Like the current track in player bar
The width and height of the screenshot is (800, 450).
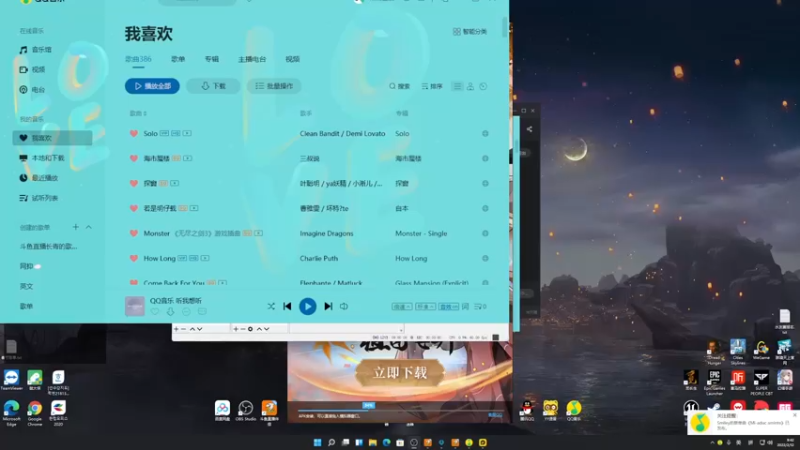click(155, 312)
